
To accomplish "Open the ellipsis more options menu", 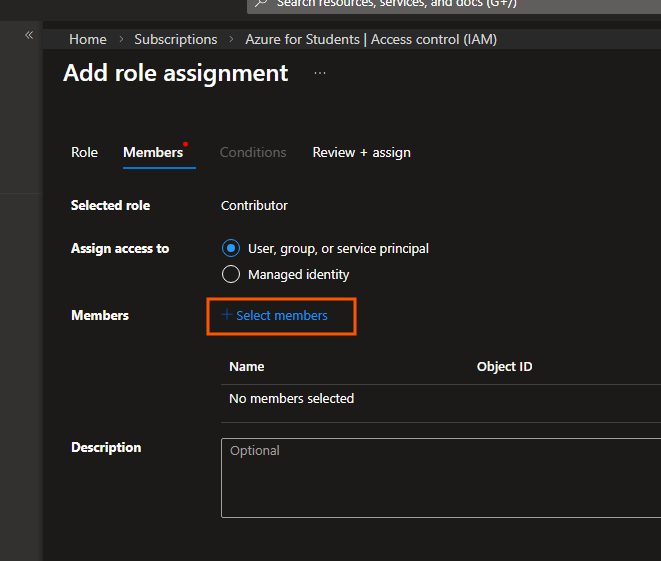I will pos(320,73).
